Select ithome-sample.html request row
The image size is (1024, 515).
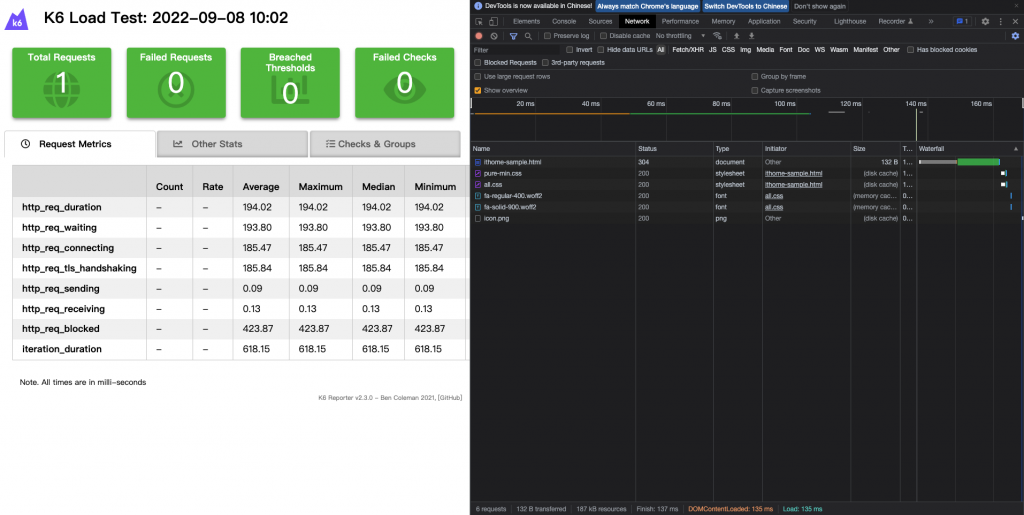746,162
